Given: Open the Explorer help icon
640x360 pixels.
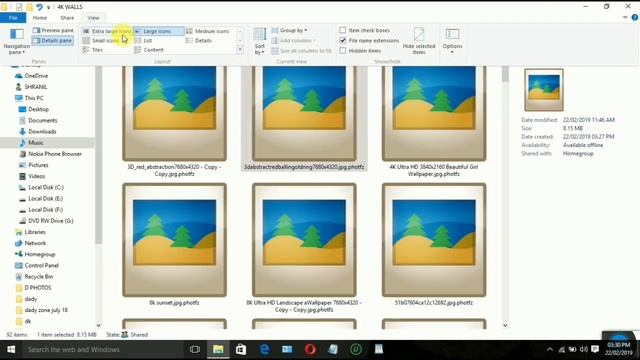Looking at the screenshot, I should tap(635, 18).
